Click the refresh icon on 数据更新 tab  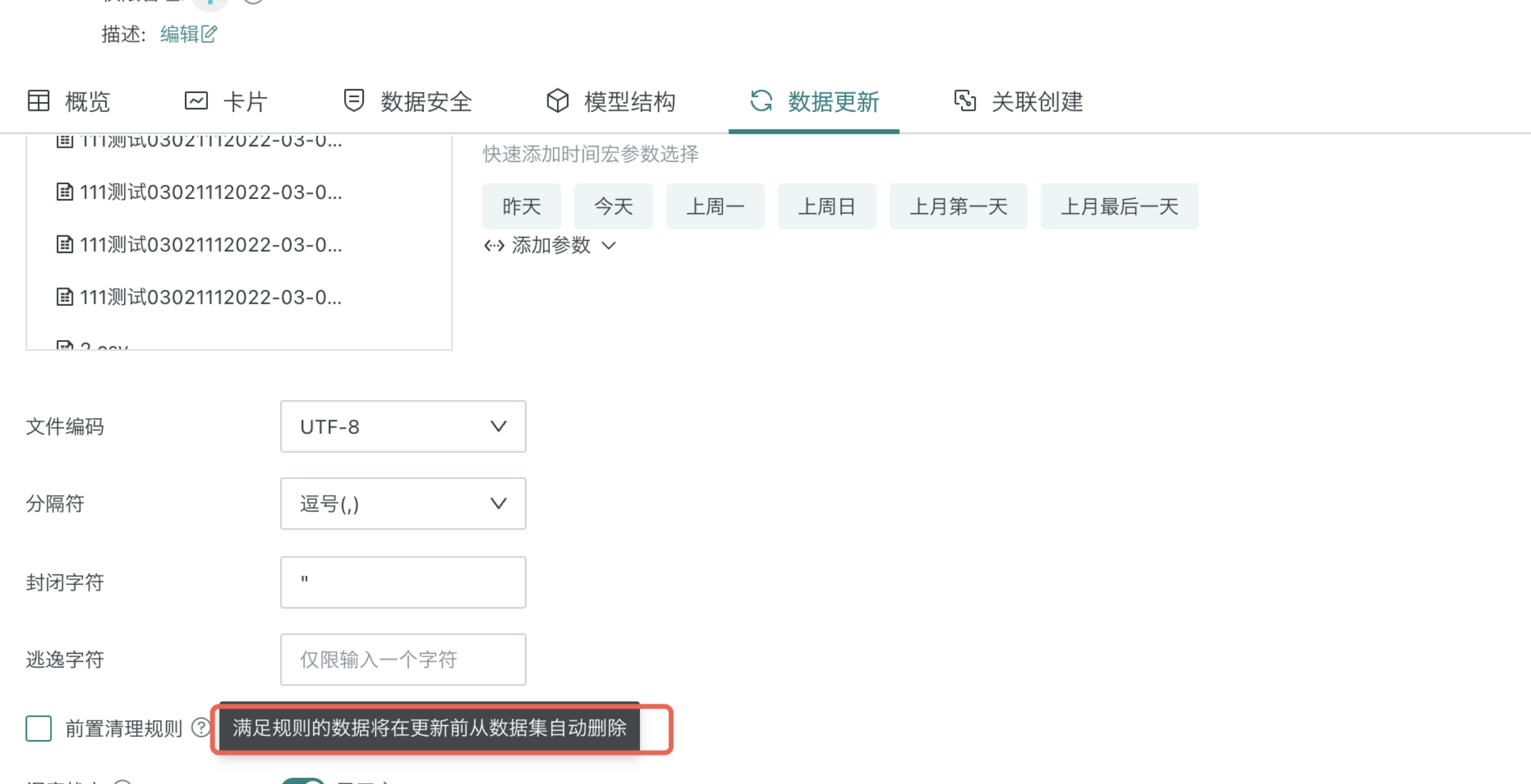click(761, 101)
